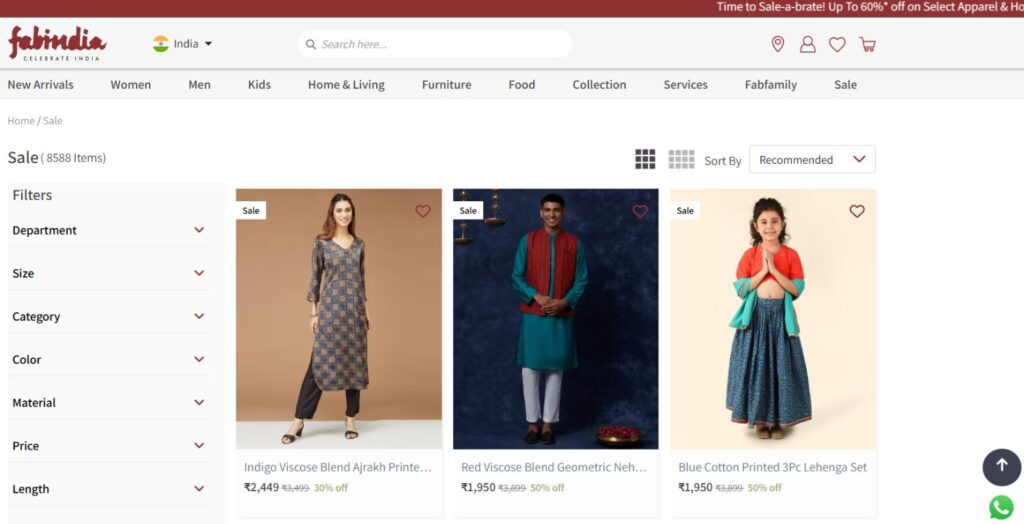This screenshot has width=1024, height=524.
Task: Click in the Search here field
Action: point(435,44)
